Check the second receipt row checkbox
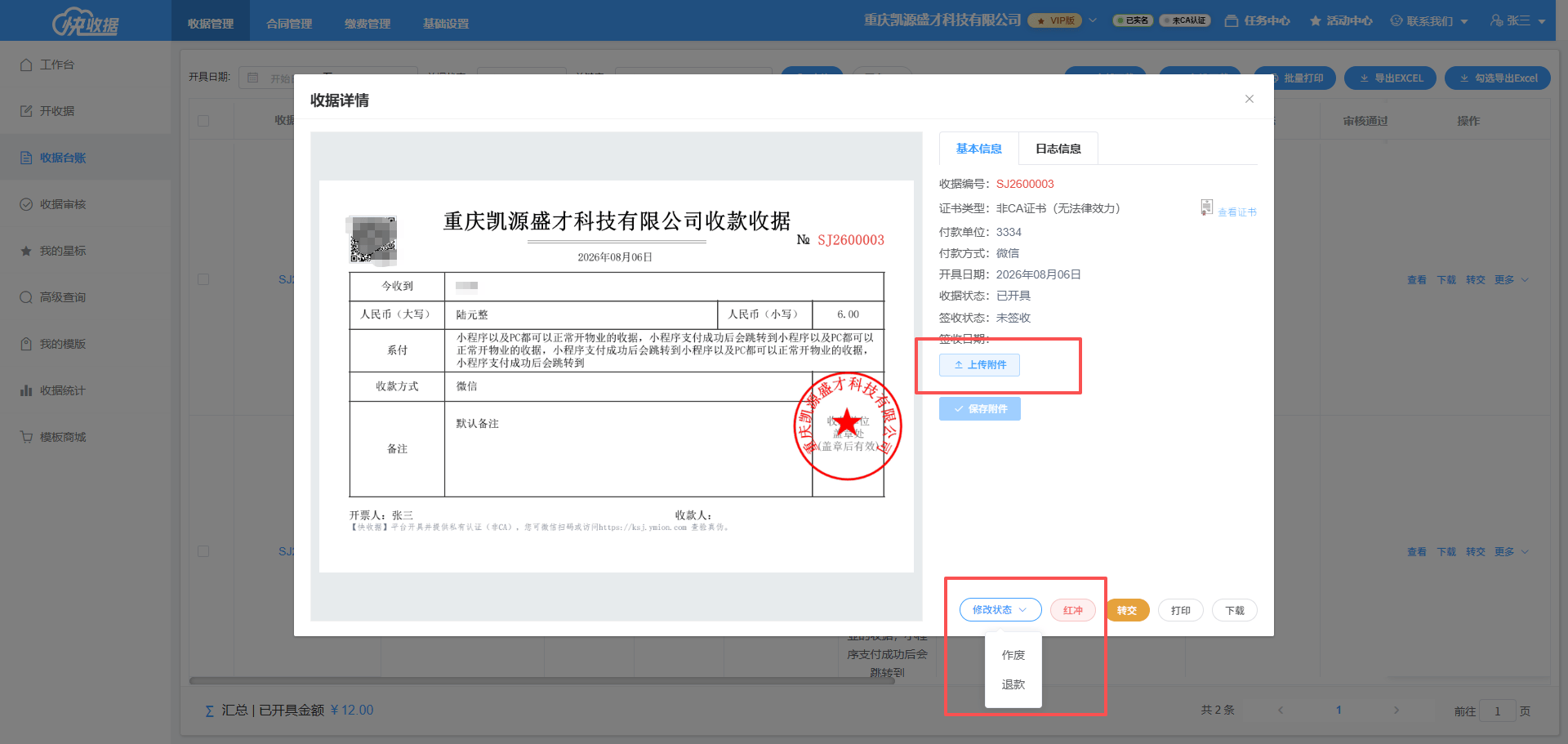 click(203, 551)
